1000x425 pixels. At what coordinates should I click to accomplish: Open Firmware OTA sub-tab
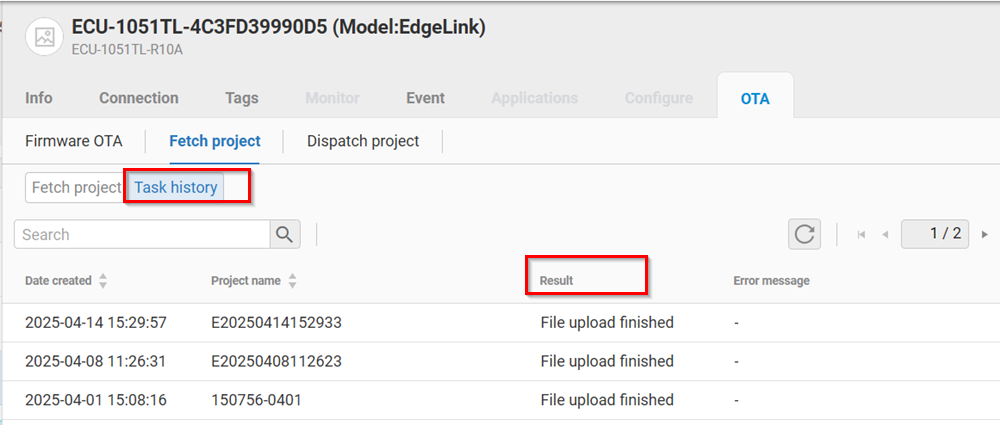pos(74,141)
